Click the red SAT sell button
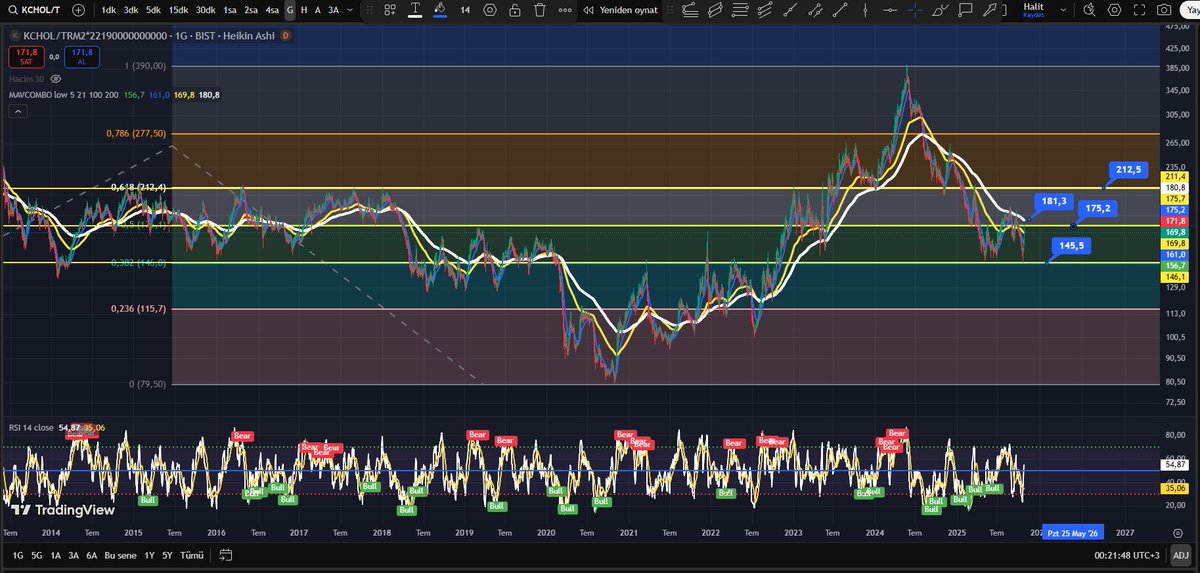 click(26, 56)
